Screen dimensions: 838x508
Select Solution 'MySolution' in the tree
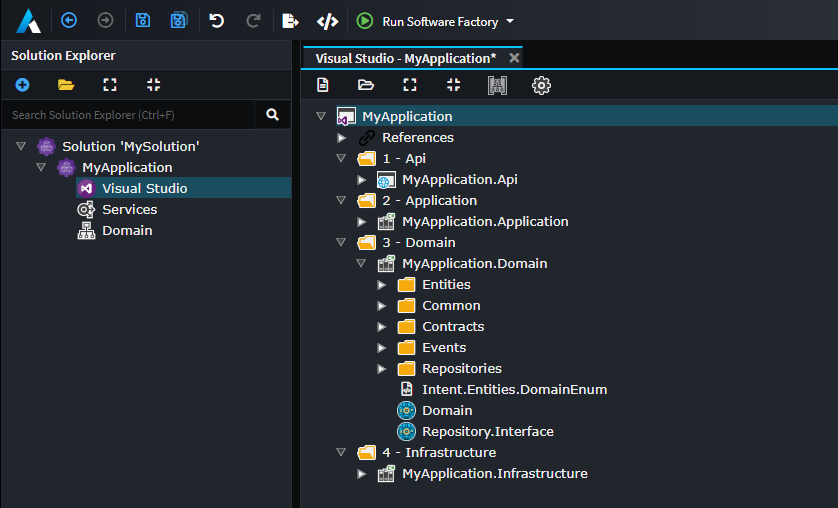(130, 146)
